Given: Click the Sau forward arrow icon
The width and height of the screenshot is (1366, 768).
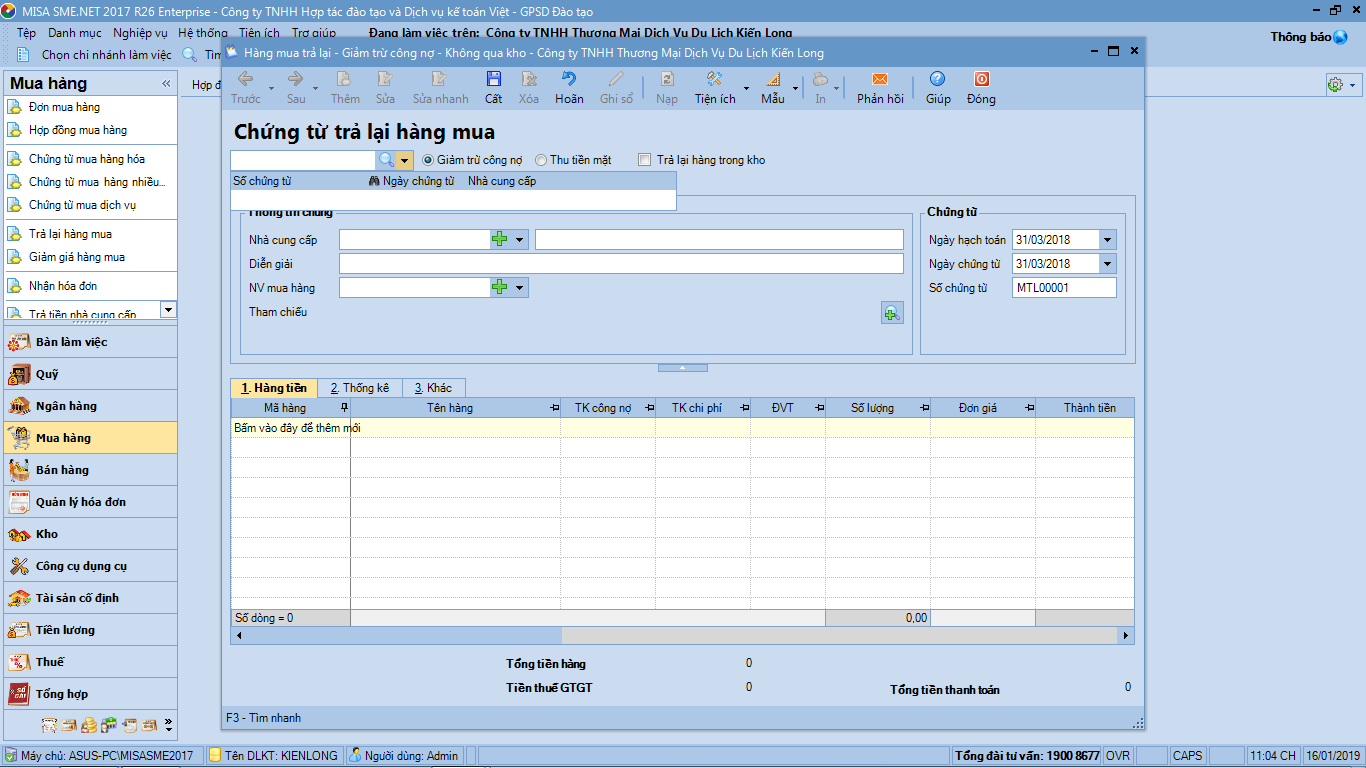Looking at the screenshot, I should pos(296,79).
